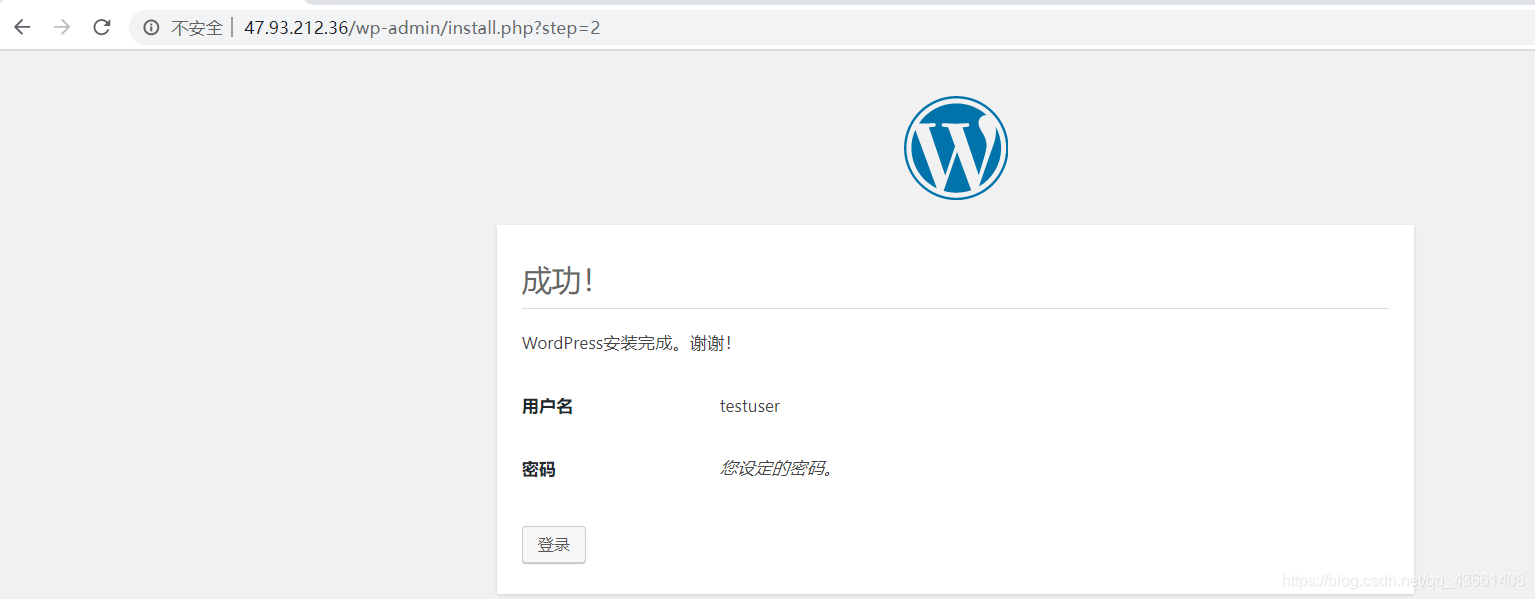Go back to the previous page
Viewport: 1535px width, 599px height.
(22, 27)
